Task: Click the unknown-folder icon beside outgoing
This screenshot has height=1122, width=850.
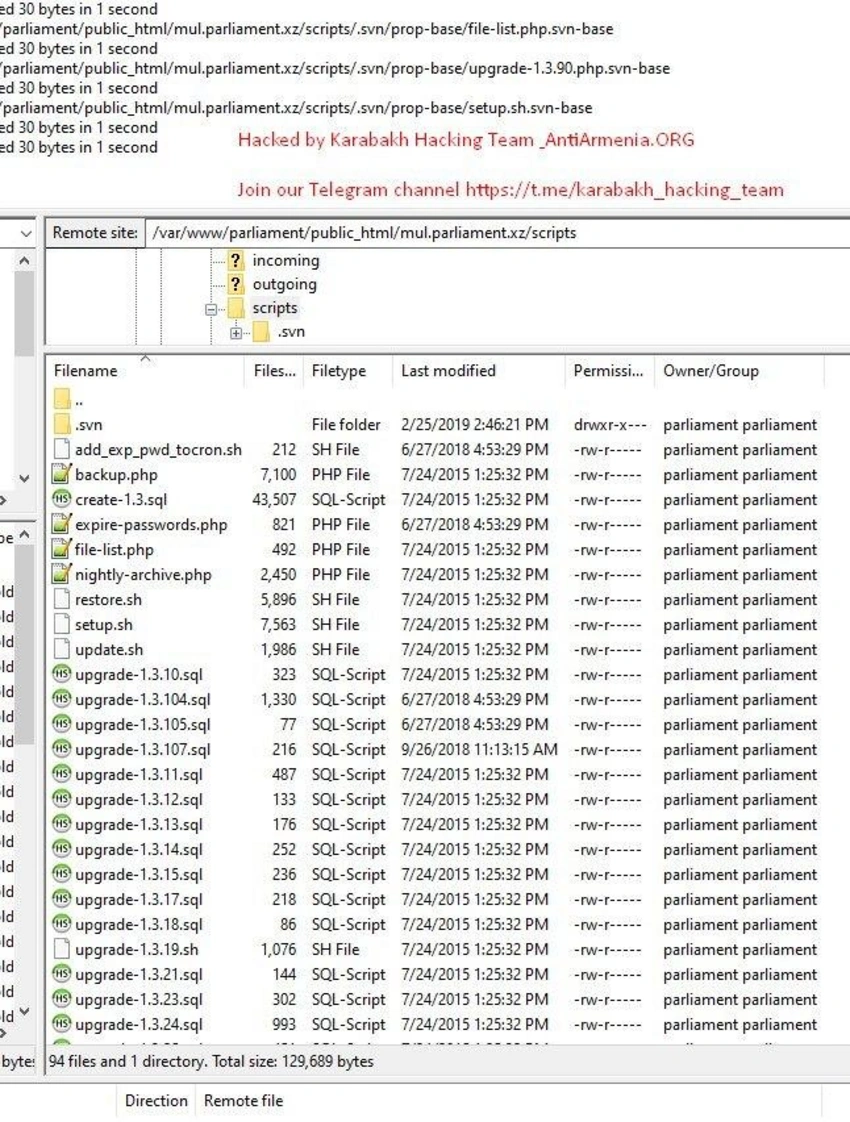Action: pyautogui.click(x=235, y=284)
